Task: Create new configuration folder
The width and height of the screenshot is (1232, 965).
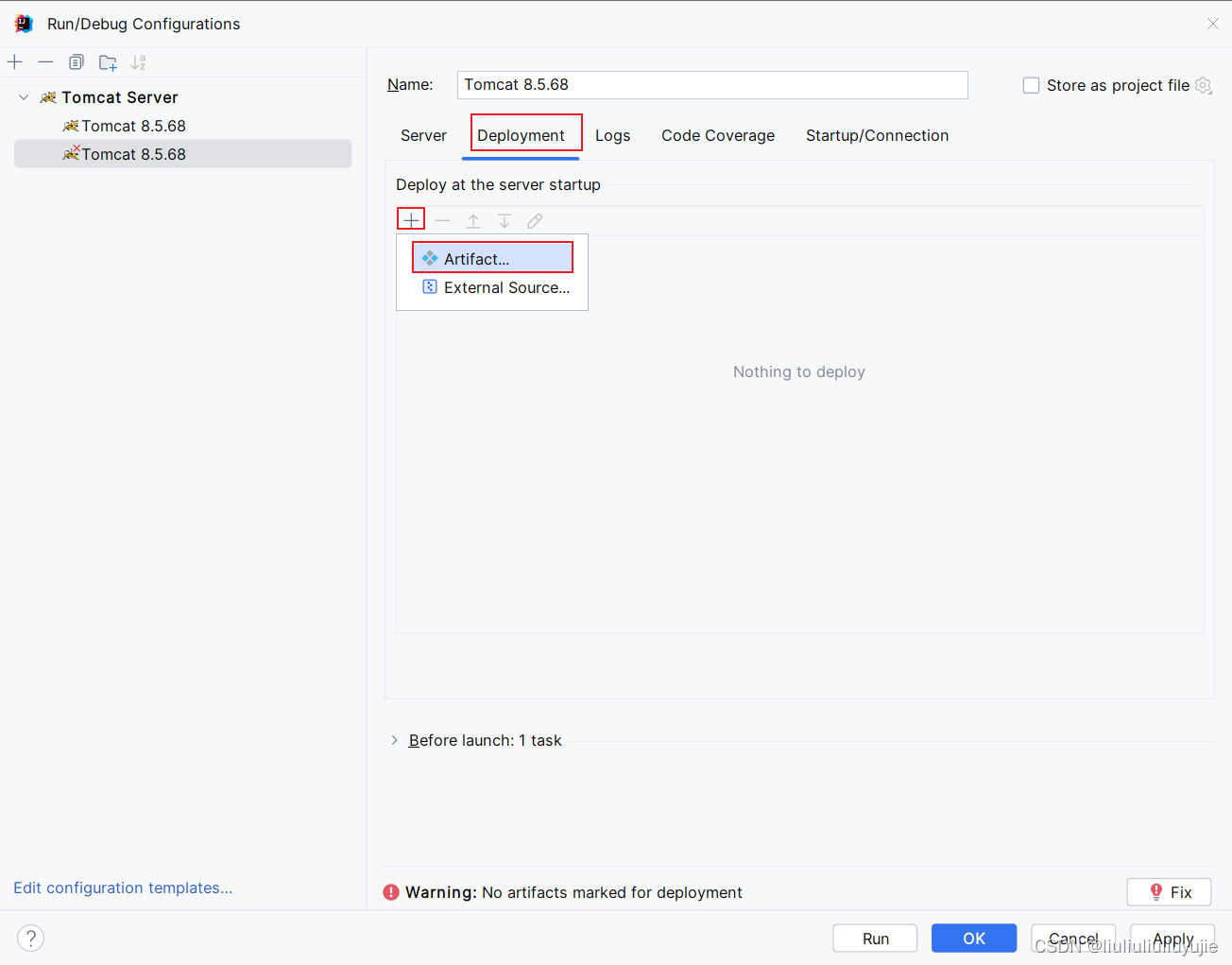Action: pos(108,62)
